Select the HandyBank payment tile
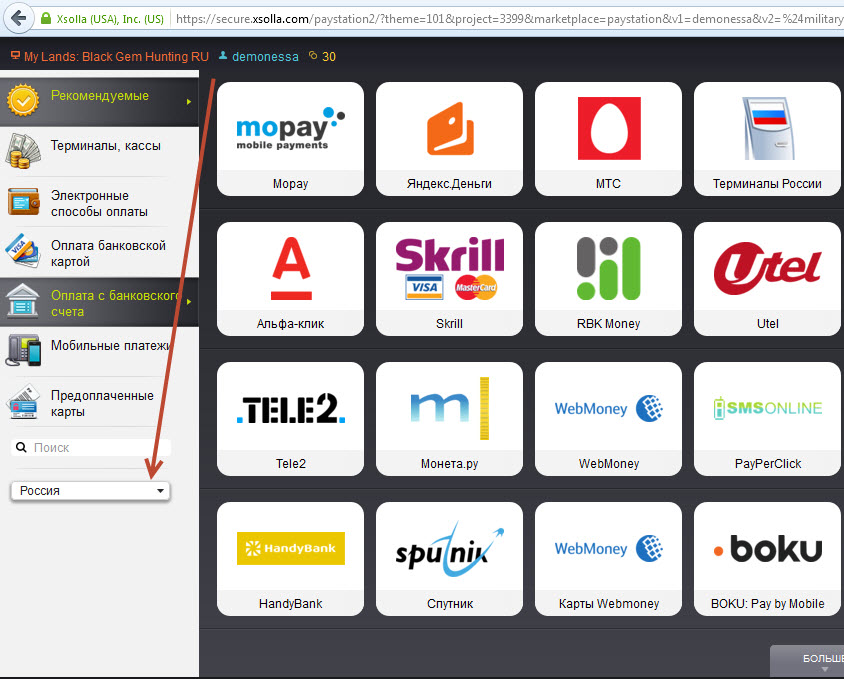The image size is (844, 679). 290,559
